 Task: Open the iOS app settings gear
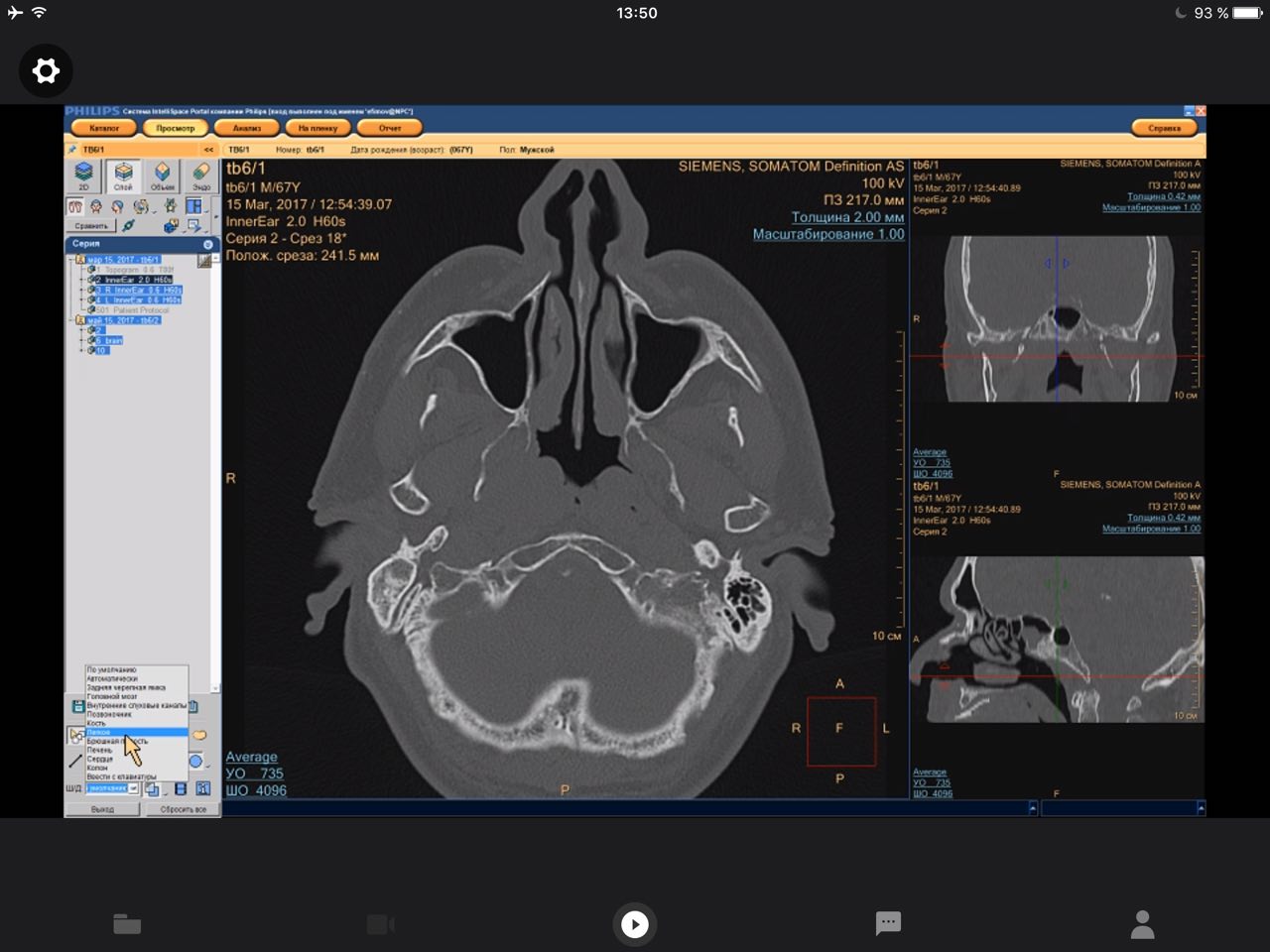coord(46,70)
